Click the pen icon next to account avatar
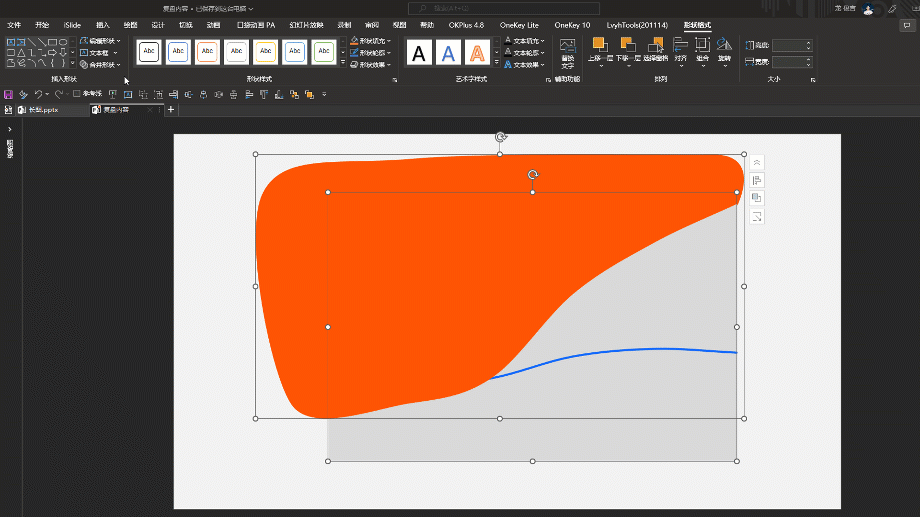 [892, 9]
